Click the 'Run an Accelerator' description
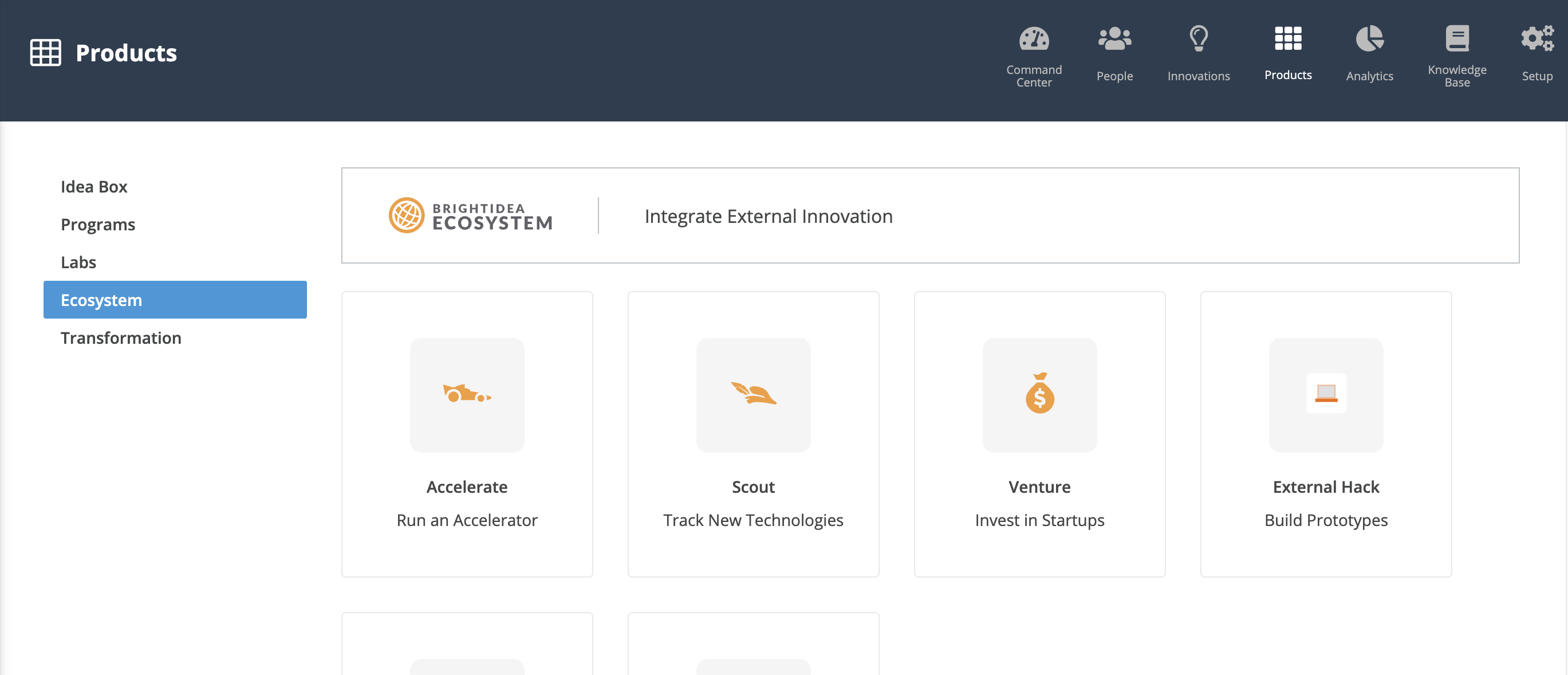The height and width of the screenshot is (675, 1568). click(467, 520)
